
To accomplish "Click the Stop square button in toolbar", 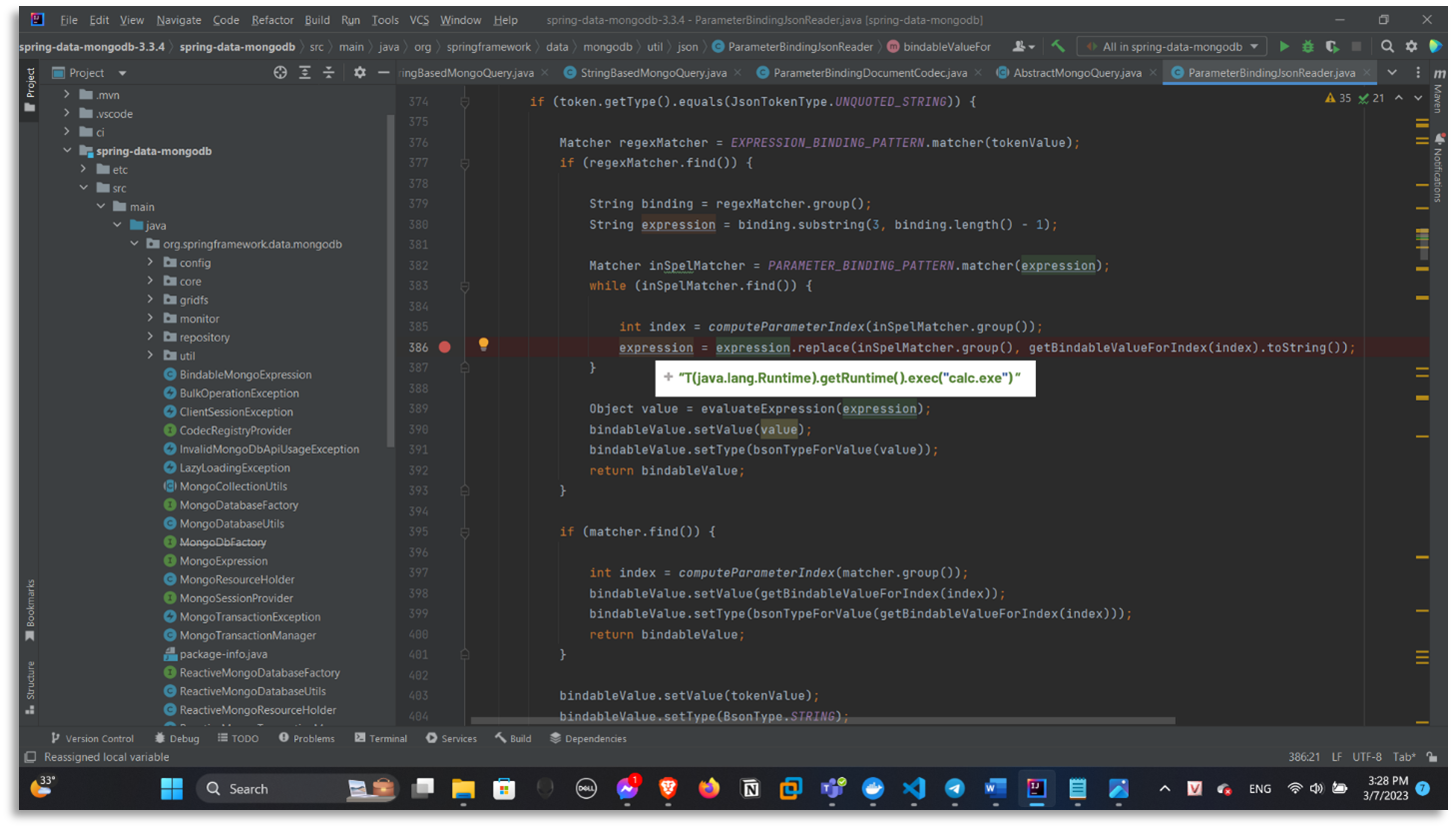I will [x=1356, y=46].
